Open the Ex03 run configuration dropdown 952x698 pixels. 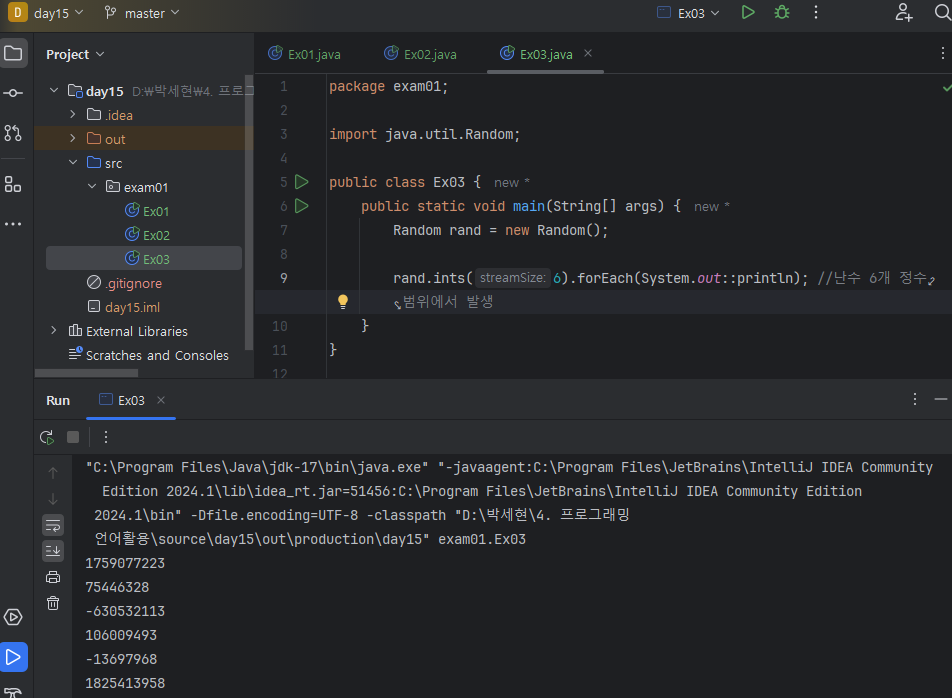688,13
